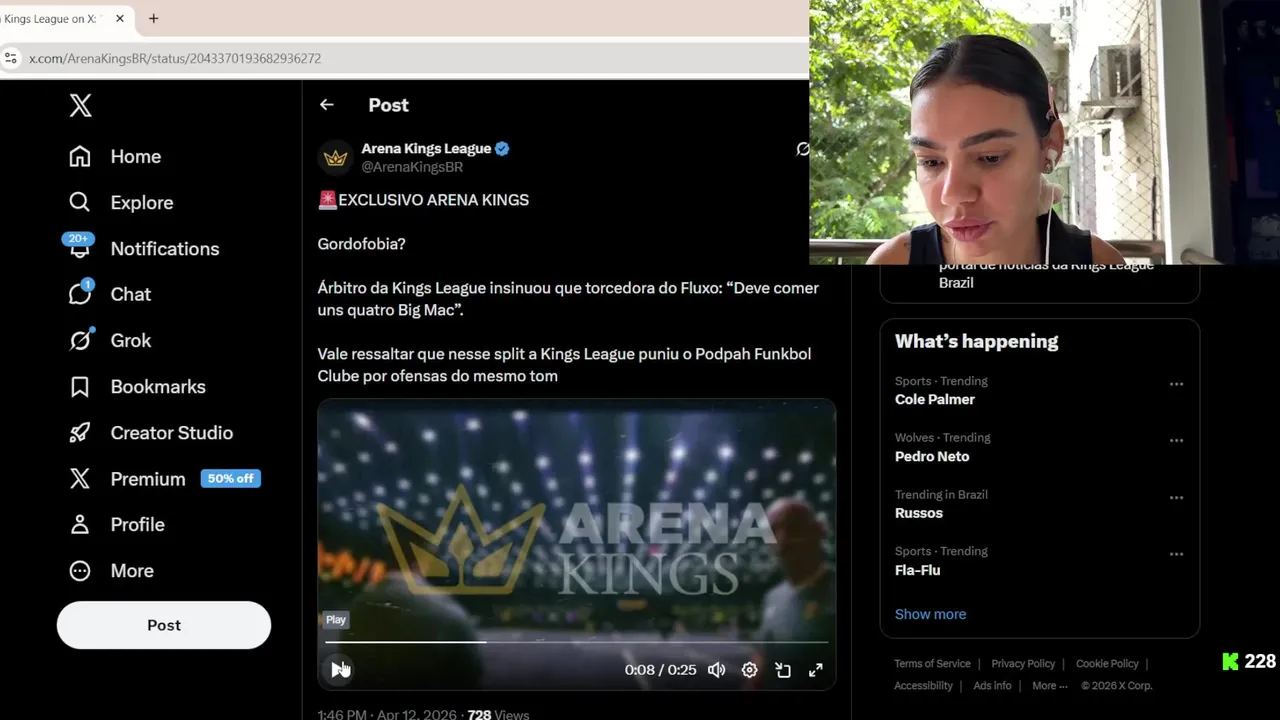Expand the video to fullscreen
The width and height of the screenshot is (1280, 720).
tap(816, 670)
